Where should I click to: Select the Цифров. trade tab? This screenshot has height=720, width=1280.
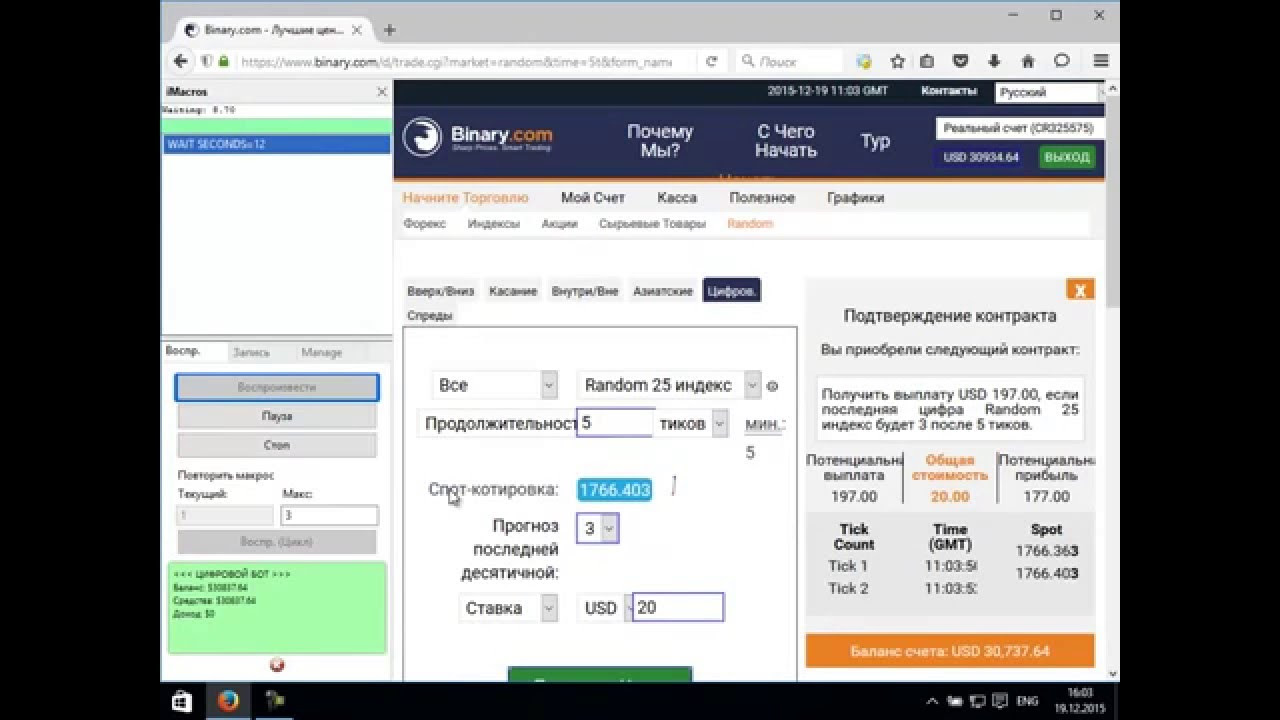732,291
